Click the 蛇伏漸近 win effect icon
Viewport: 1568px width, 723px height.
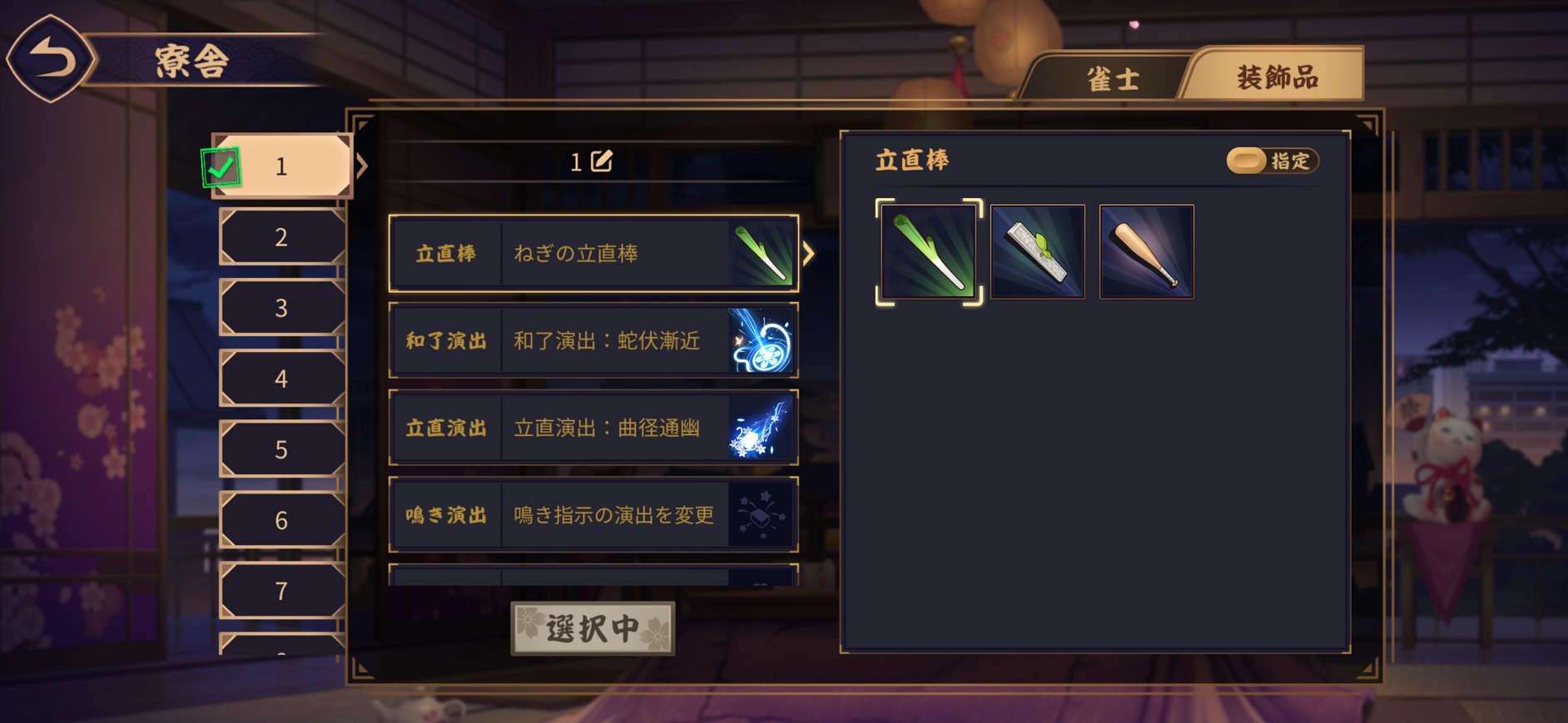(761, 340)
